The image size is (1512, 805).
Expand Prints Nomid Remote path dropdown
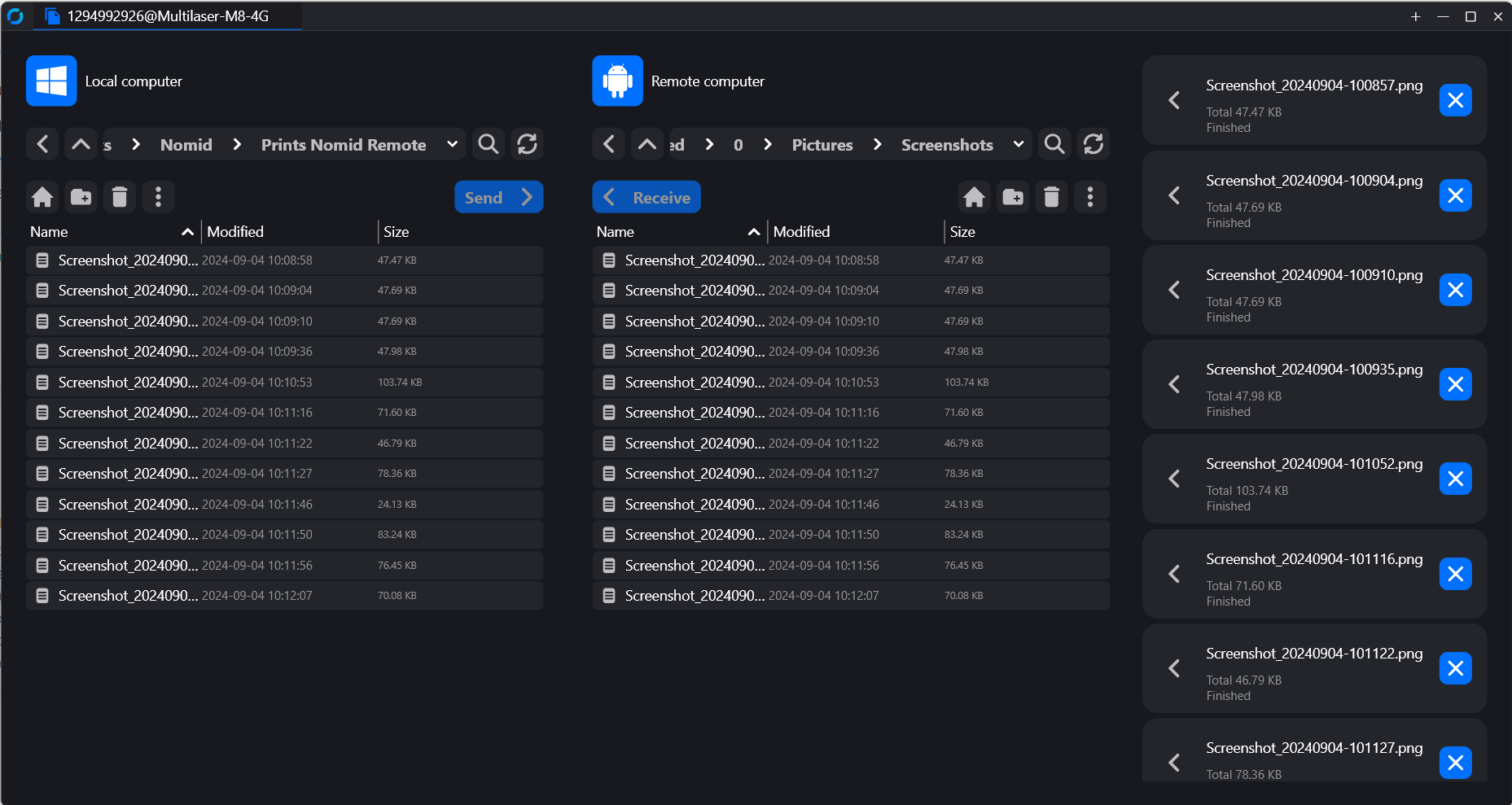tap(452, 145)
